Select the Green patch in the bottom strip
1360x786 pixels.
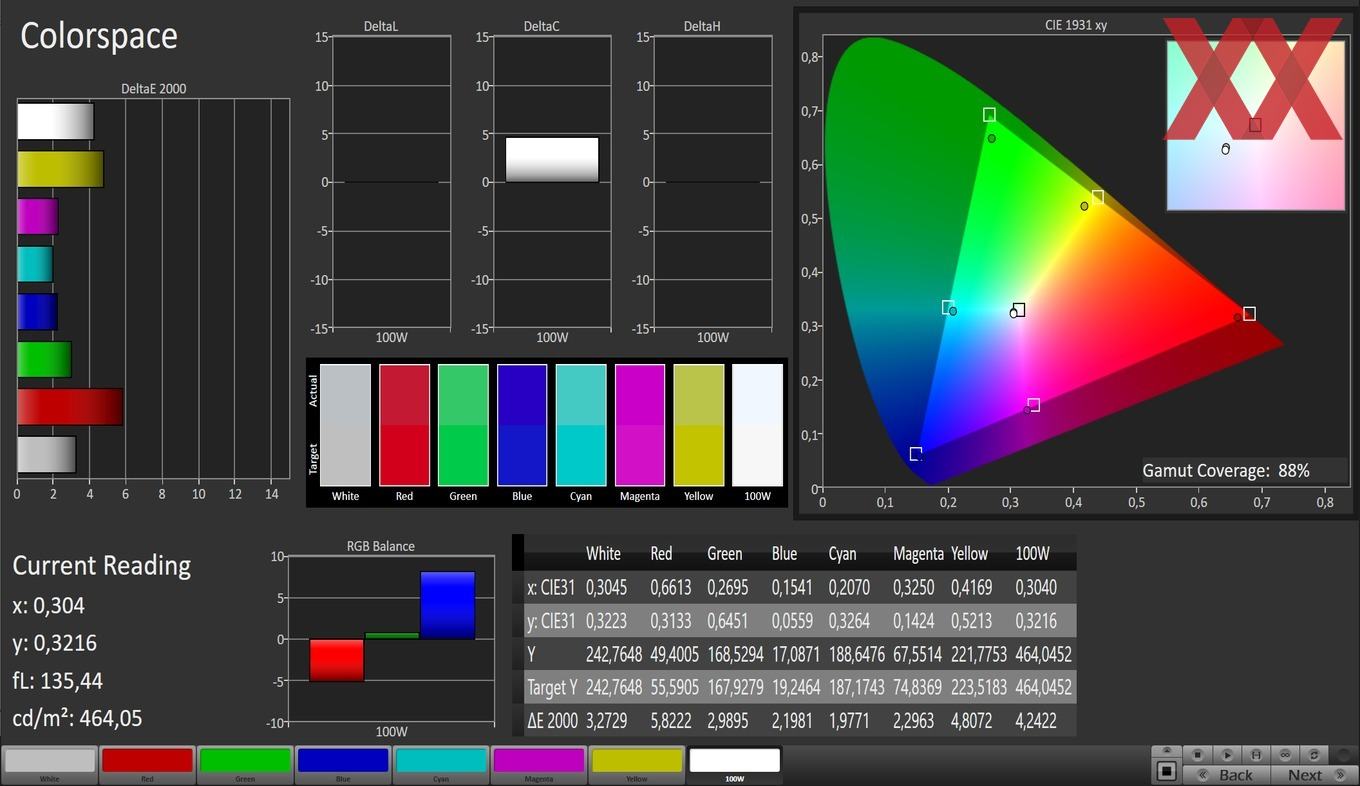coord(245,765)
